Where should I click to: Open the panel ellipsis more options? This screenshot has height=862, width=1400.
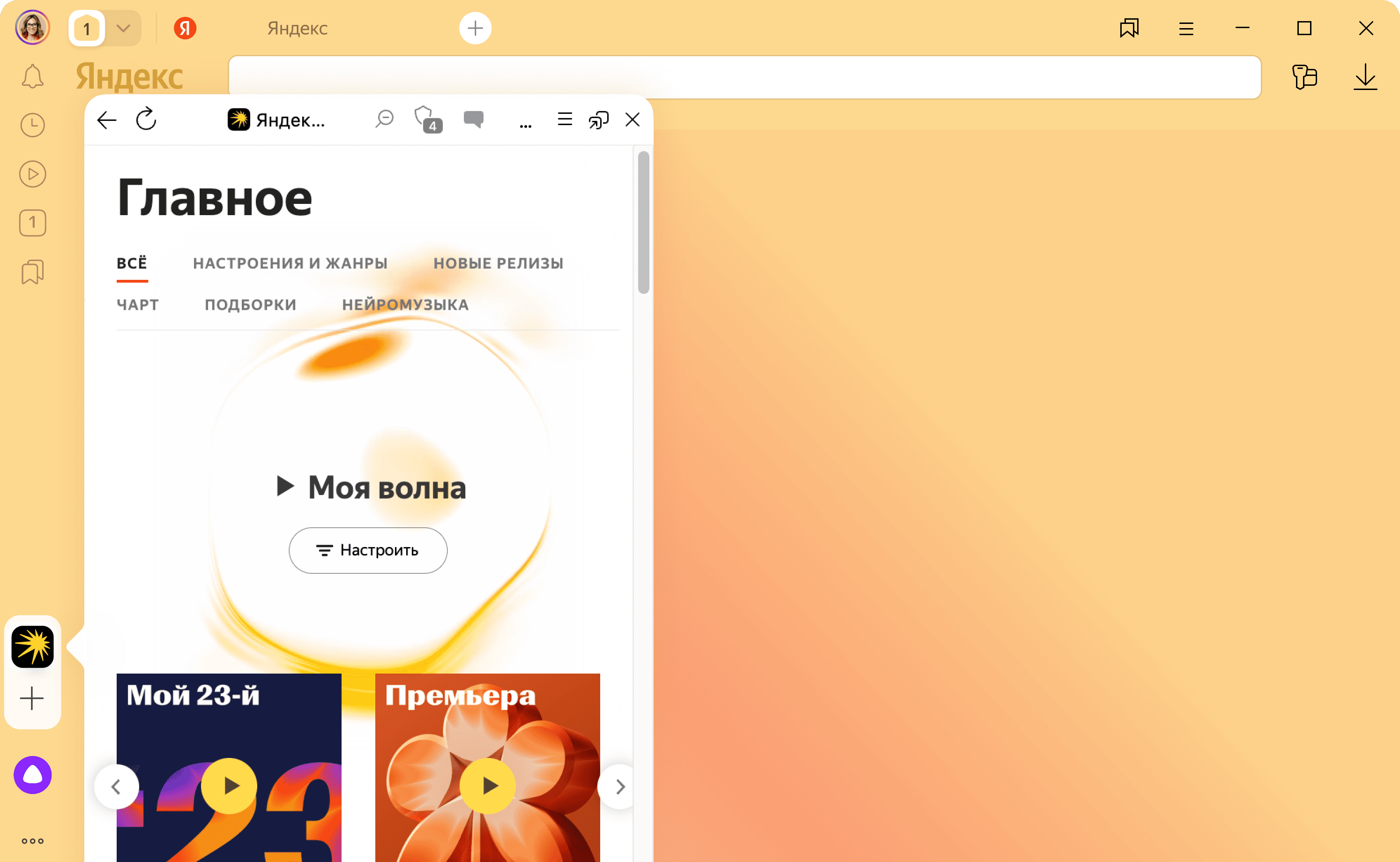[x=525, y=126]
